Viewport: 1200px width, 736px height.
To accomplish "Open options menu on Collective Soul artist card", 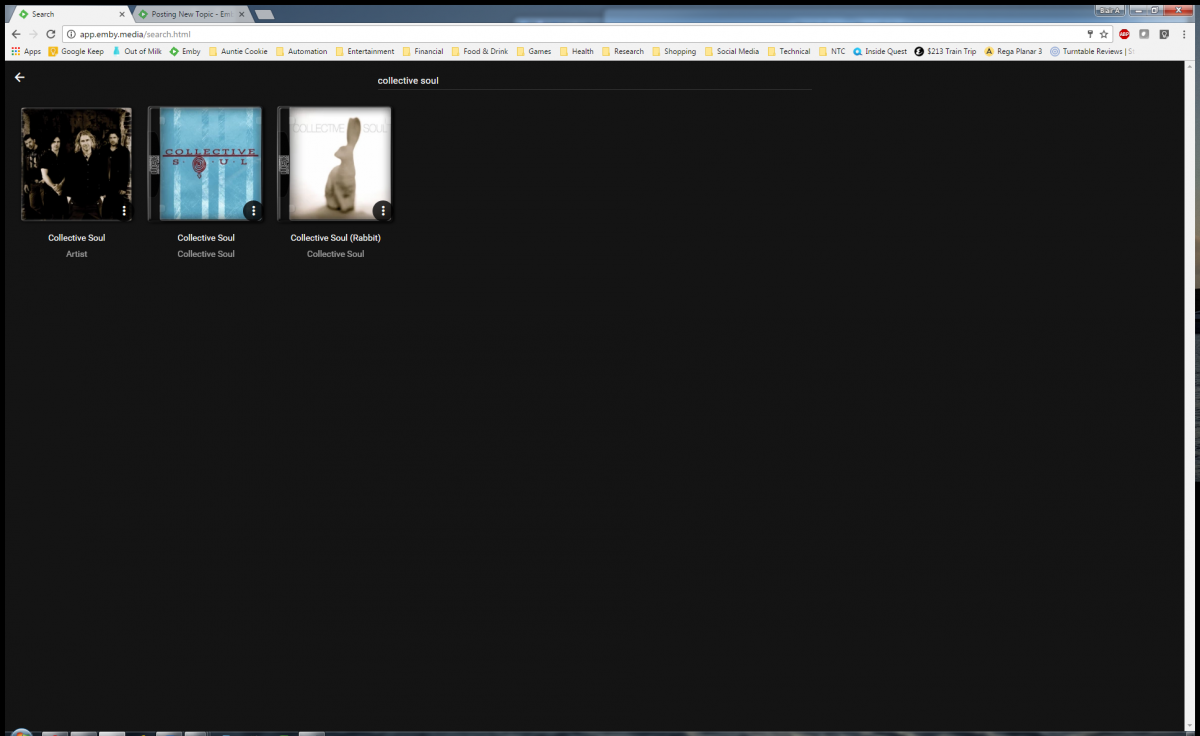I will pyautogui.click(x=124, y=211).
